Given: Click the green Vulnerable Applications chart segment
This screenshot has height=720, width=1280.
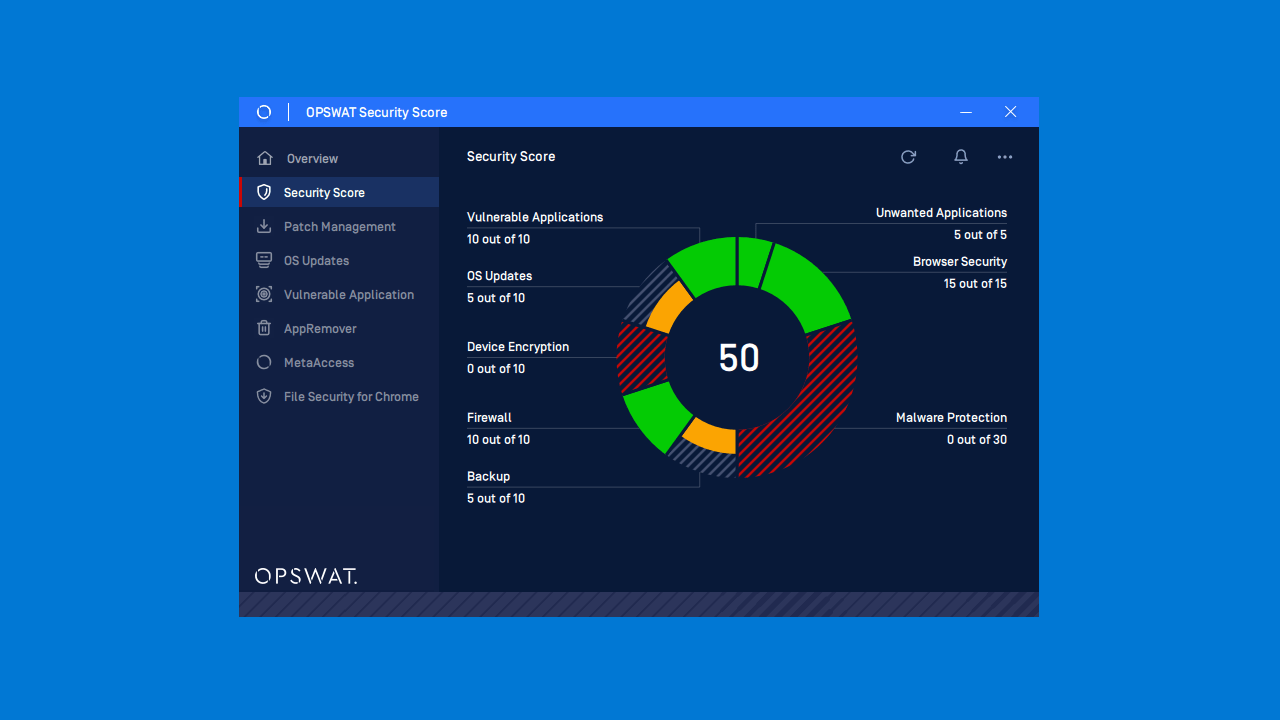Looking at the screenshot, I should (x=706, y=266).
